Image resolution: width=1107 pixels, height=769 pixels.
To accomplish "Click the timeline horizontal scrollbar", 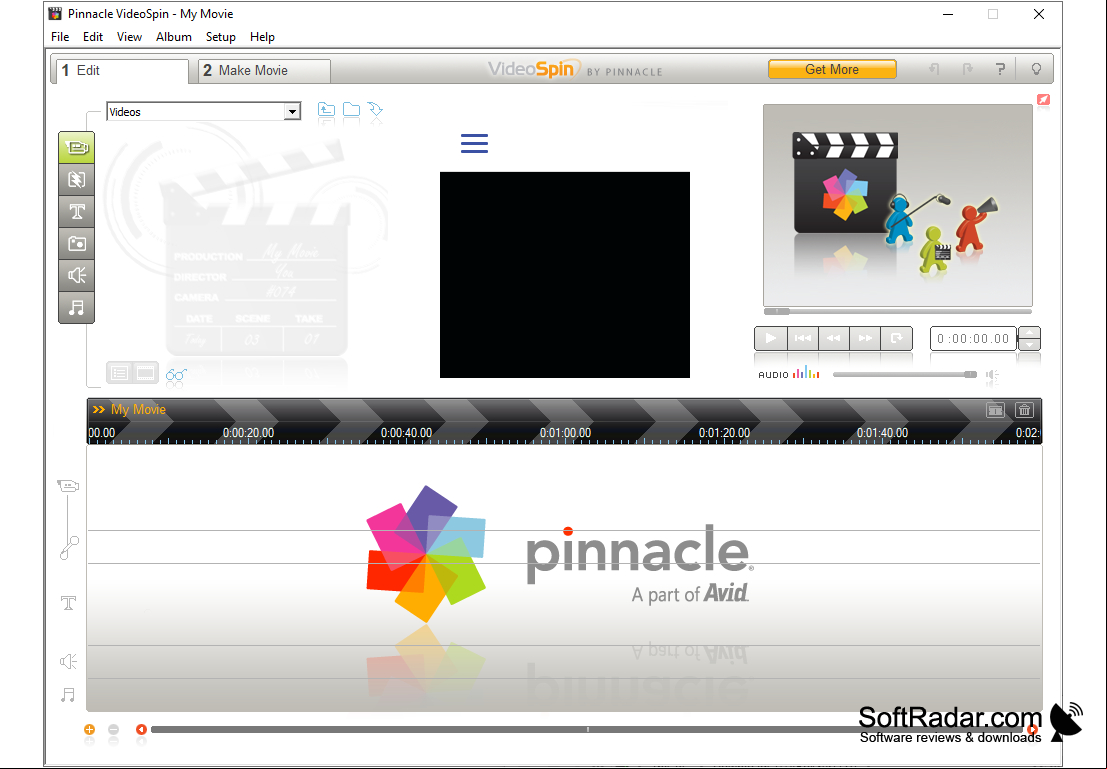I will 587,729.
